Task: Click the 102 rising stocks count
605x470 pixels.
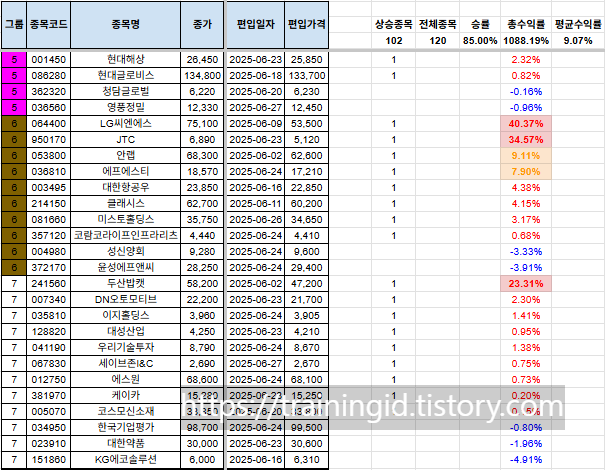Action: [x=394, y=41]
